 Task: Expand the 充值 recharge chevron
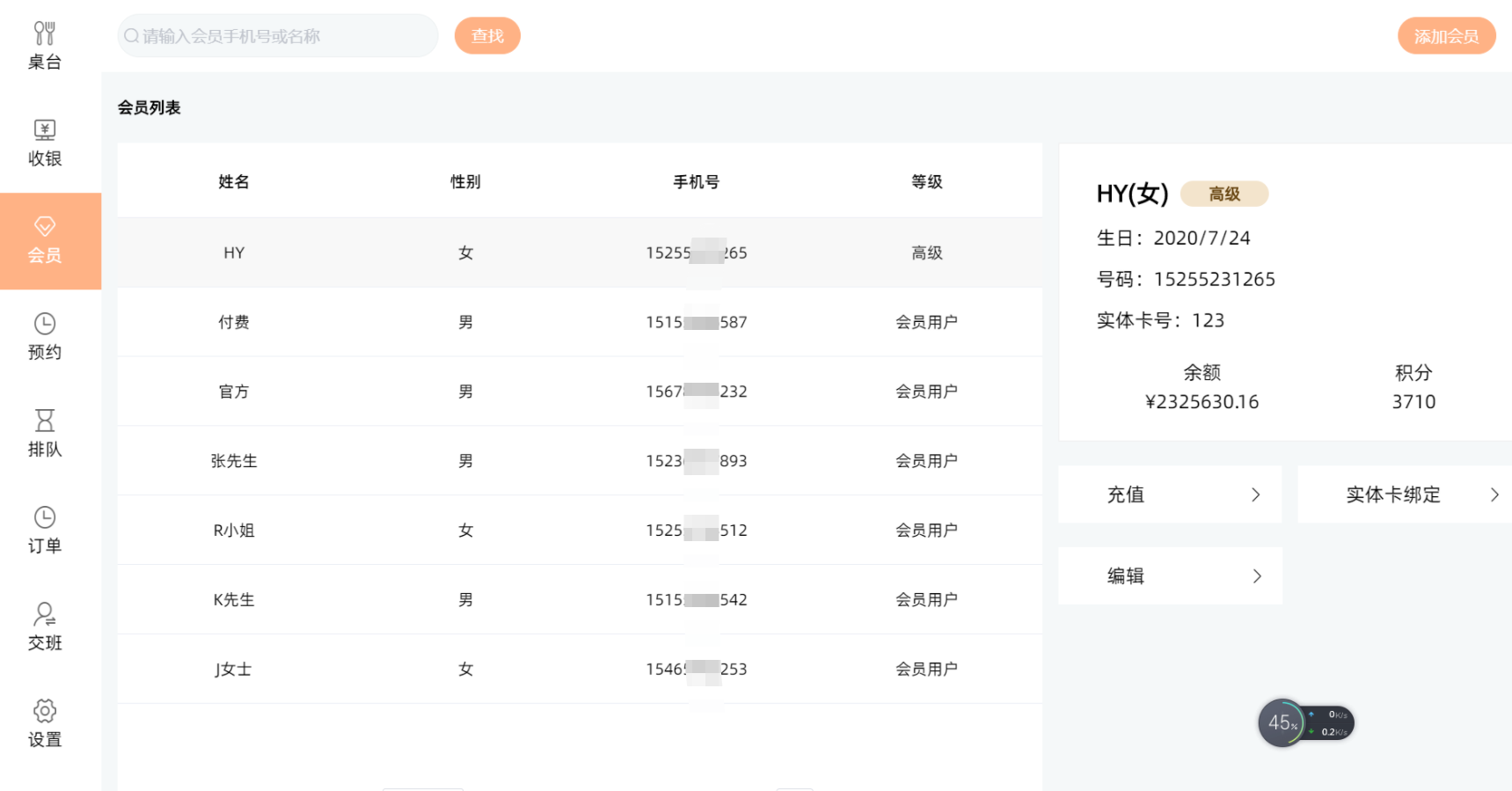1255,494
